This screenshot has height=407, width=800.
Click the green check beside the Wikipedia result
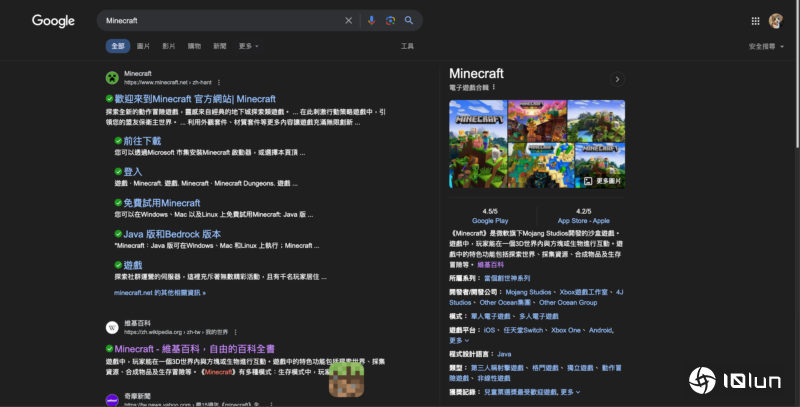[109, 349]
